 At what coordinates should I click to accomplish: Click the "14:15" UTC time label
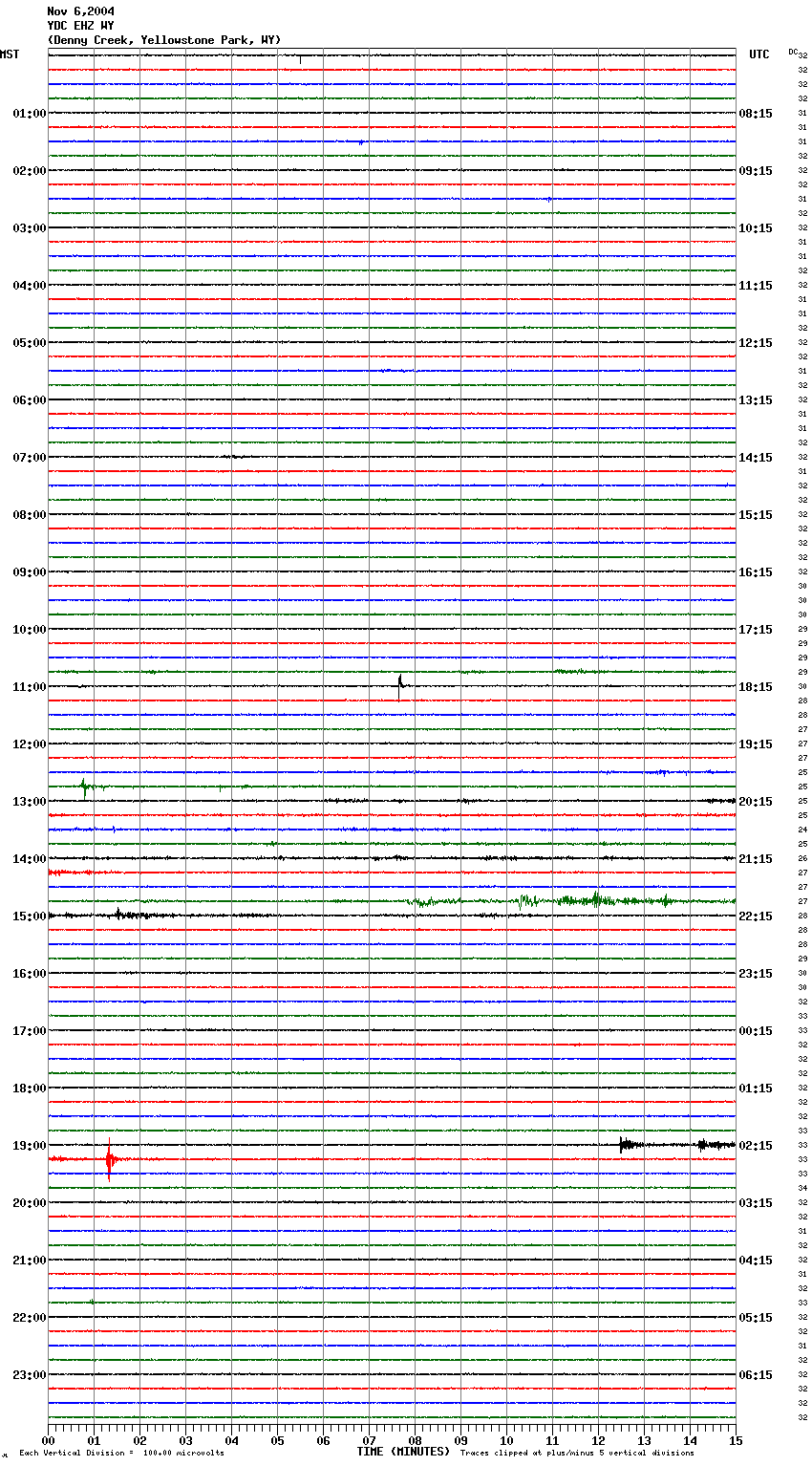tap(756, 458)
